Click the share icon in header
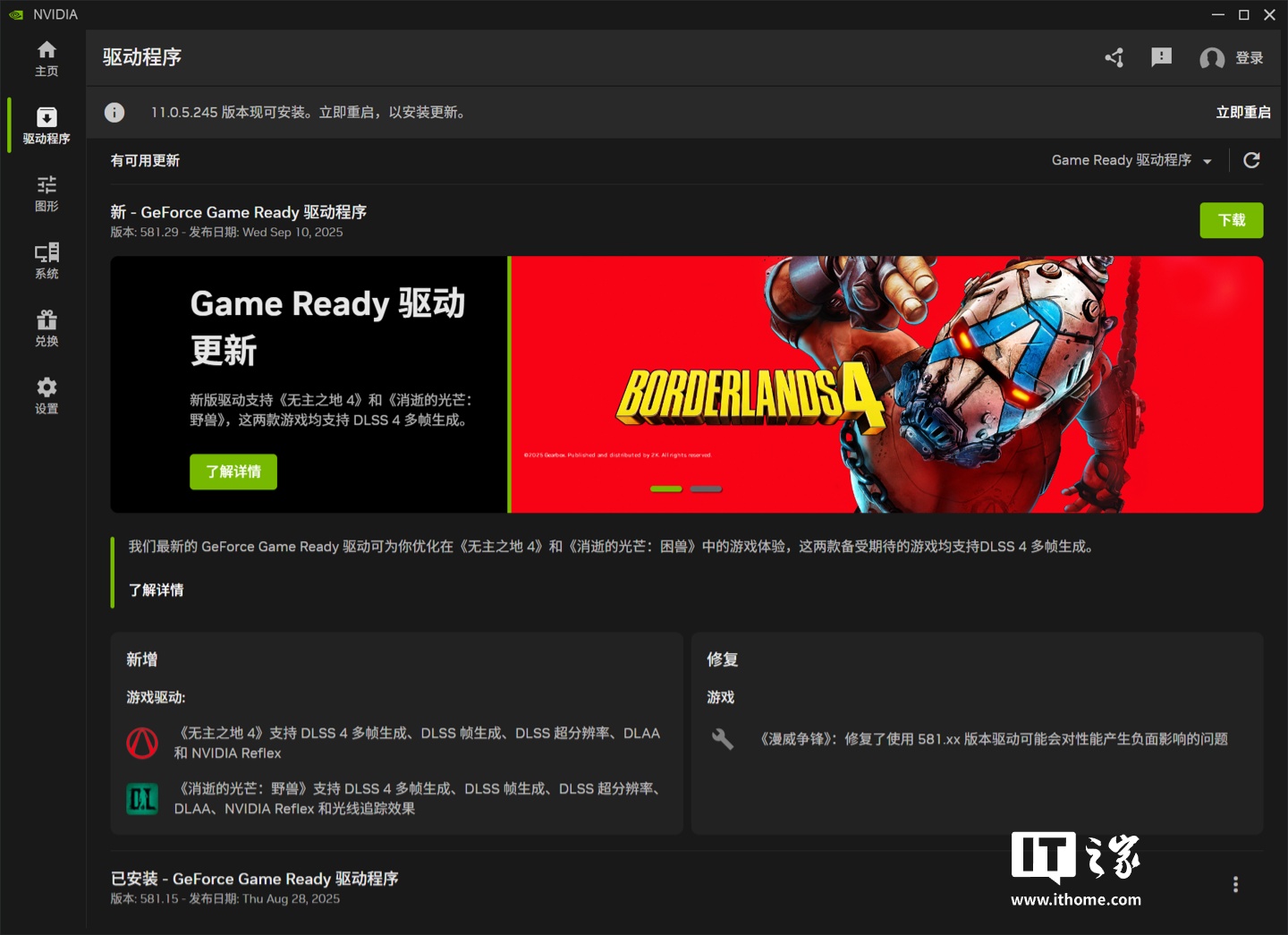The height and width of the screenshot is (935, 1288). [x=1114, y=58]
